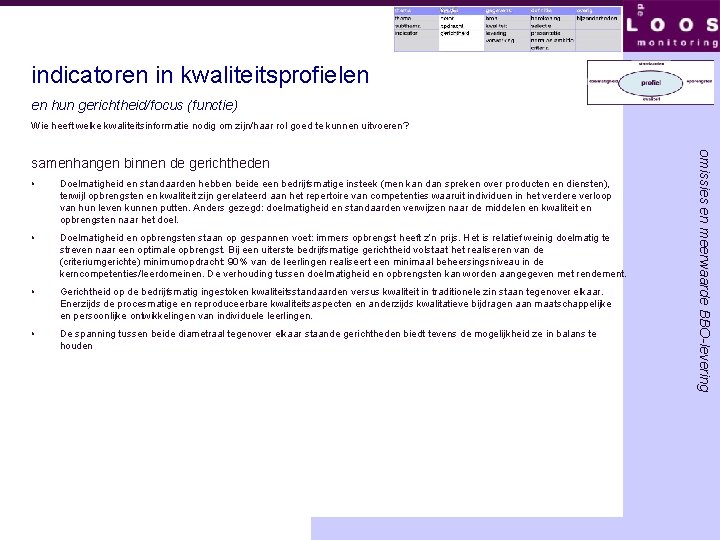Click the LOOS monitoring logo

point(671,26)
